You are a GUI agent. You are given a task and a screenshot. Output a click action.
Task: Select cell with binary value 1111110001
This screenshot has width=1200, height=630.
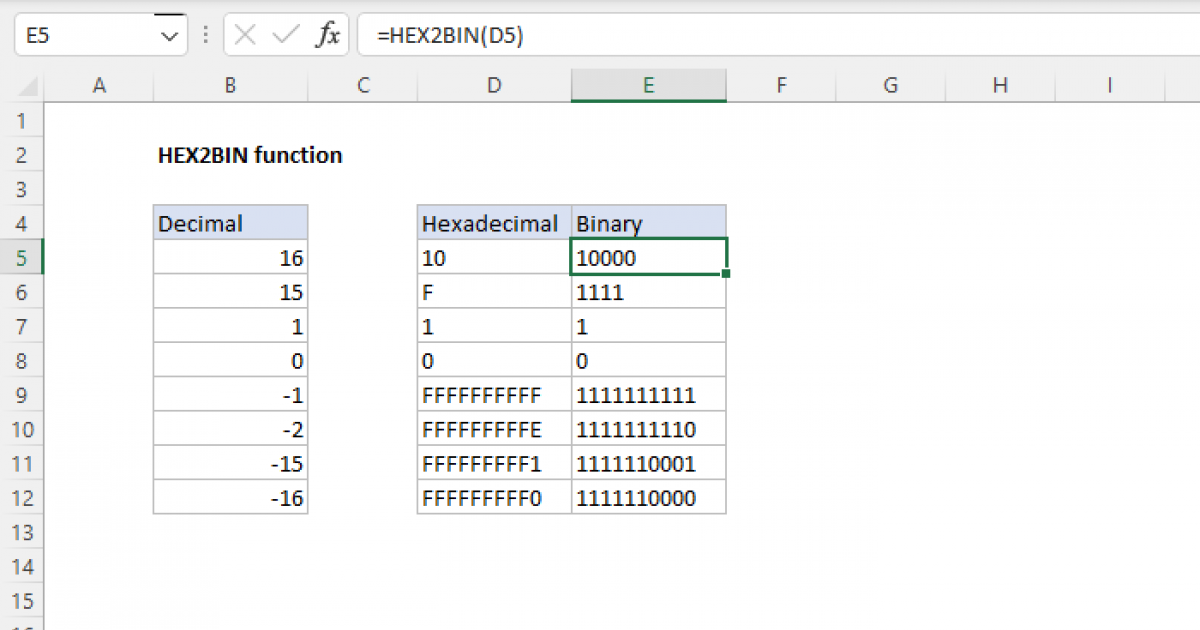(648, 464)
